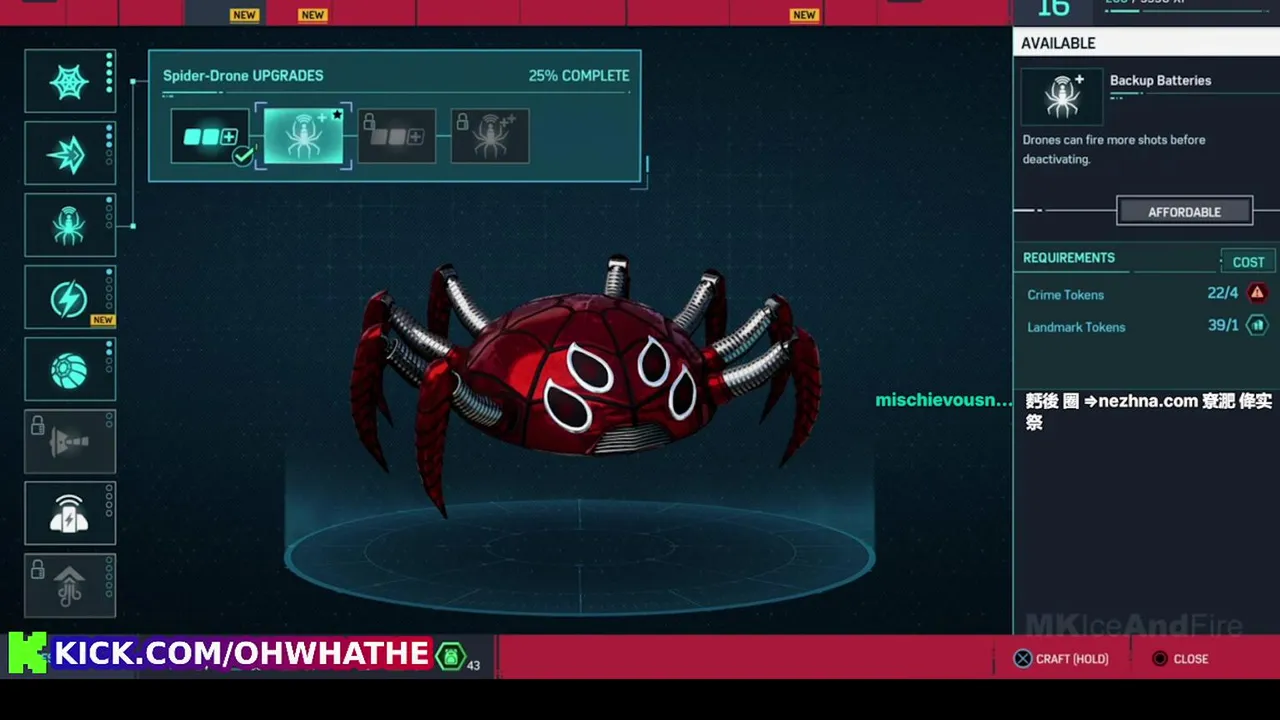Select the Web Shooters gadget icon
The height and width of the screenshot is (720, 1280).
coord(70,82)
